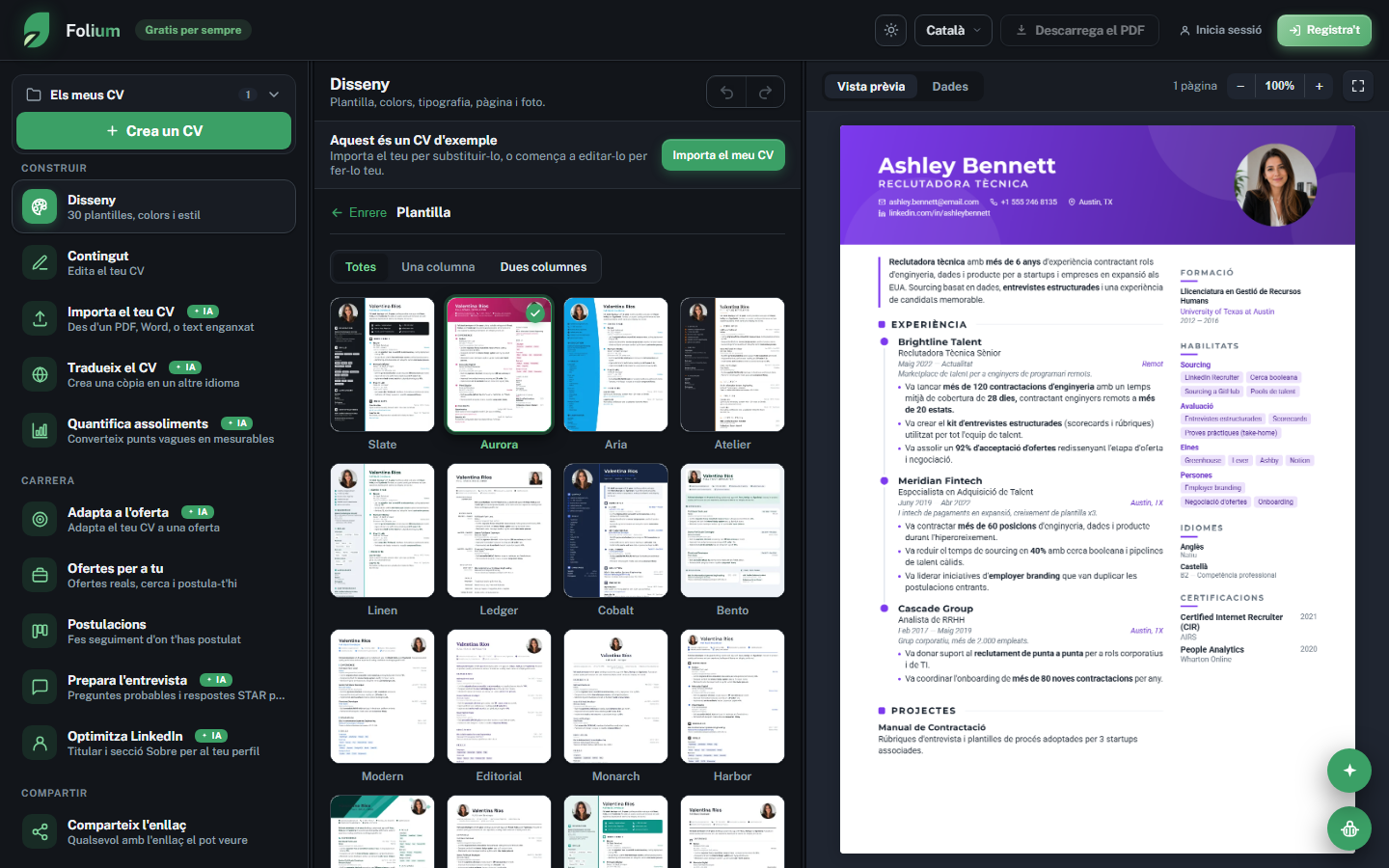Click the Manual de Contractació project title

pyautogui.click(x=932, y=727)
